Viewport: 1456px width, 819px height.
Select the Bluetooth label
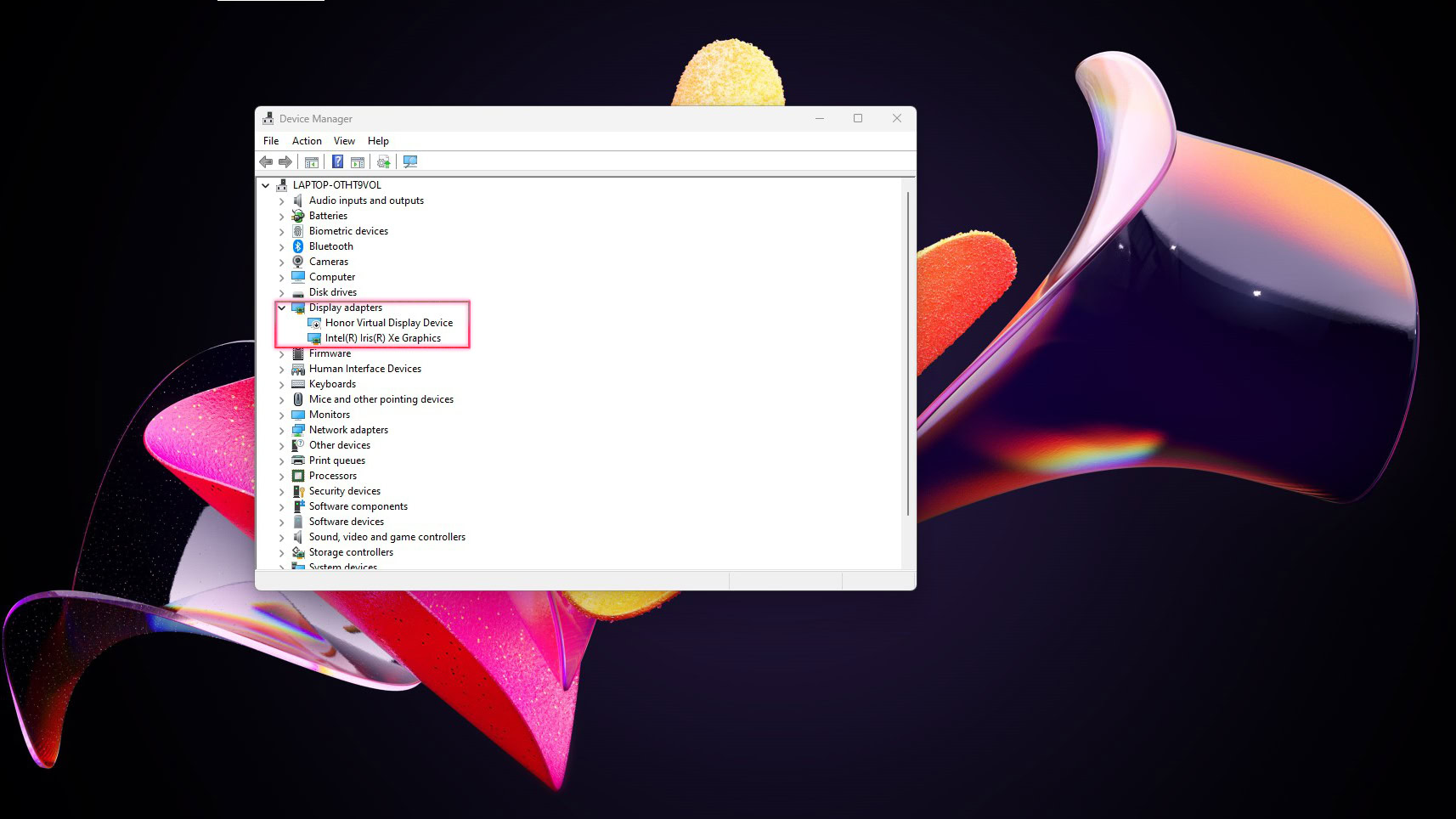pos(331,246)
